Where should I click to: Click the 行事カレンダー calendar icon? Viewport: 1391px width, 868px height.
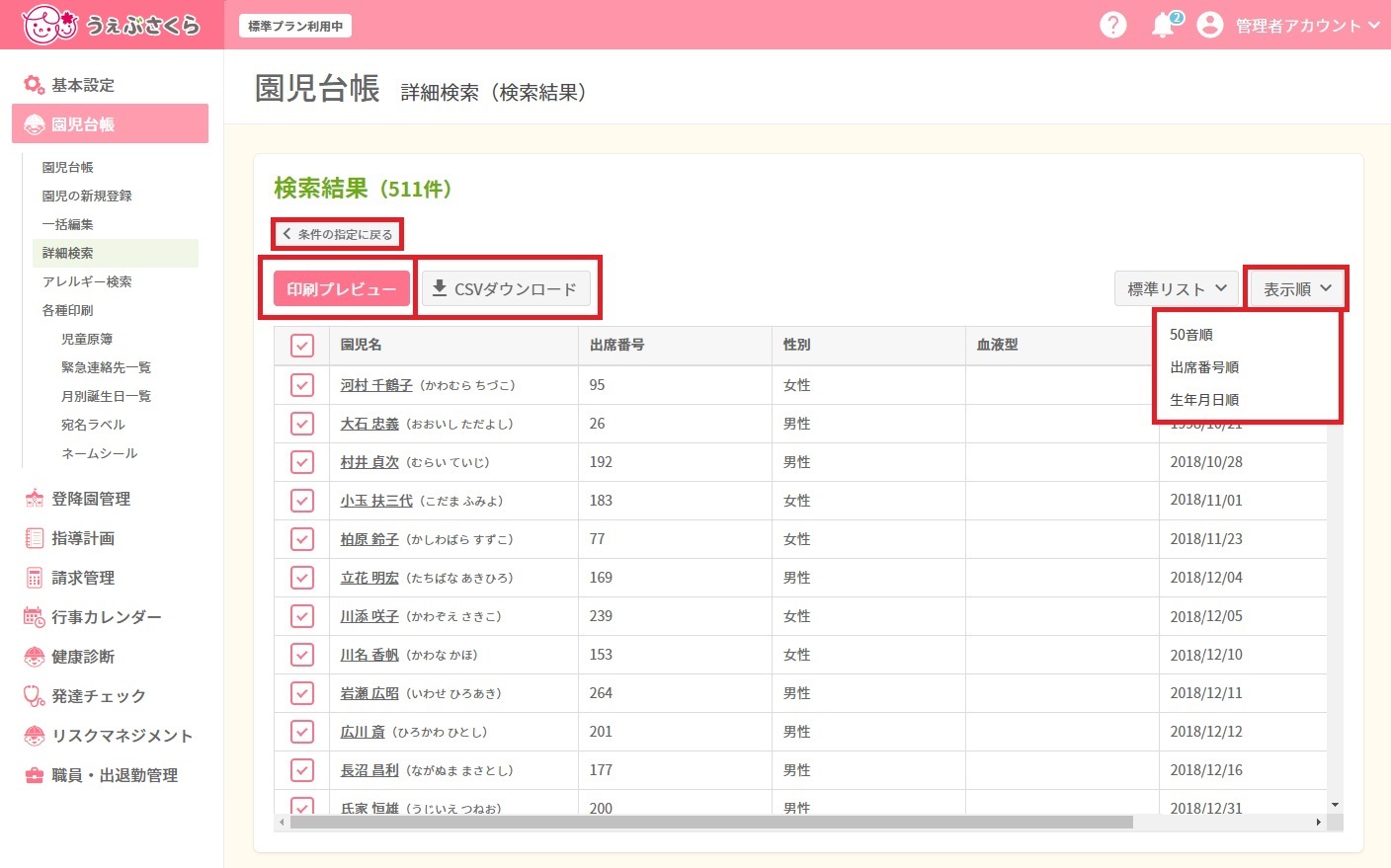35,617
